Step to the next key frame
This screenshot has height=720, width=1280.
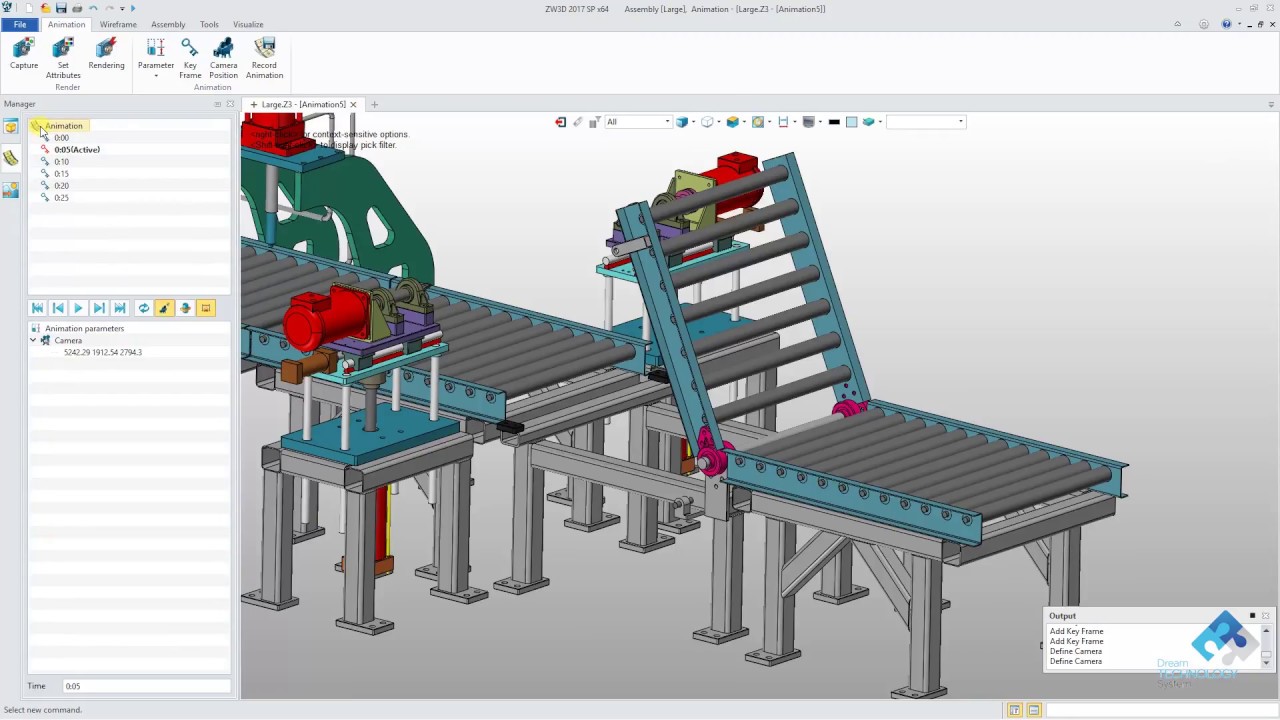coord(99,308)
